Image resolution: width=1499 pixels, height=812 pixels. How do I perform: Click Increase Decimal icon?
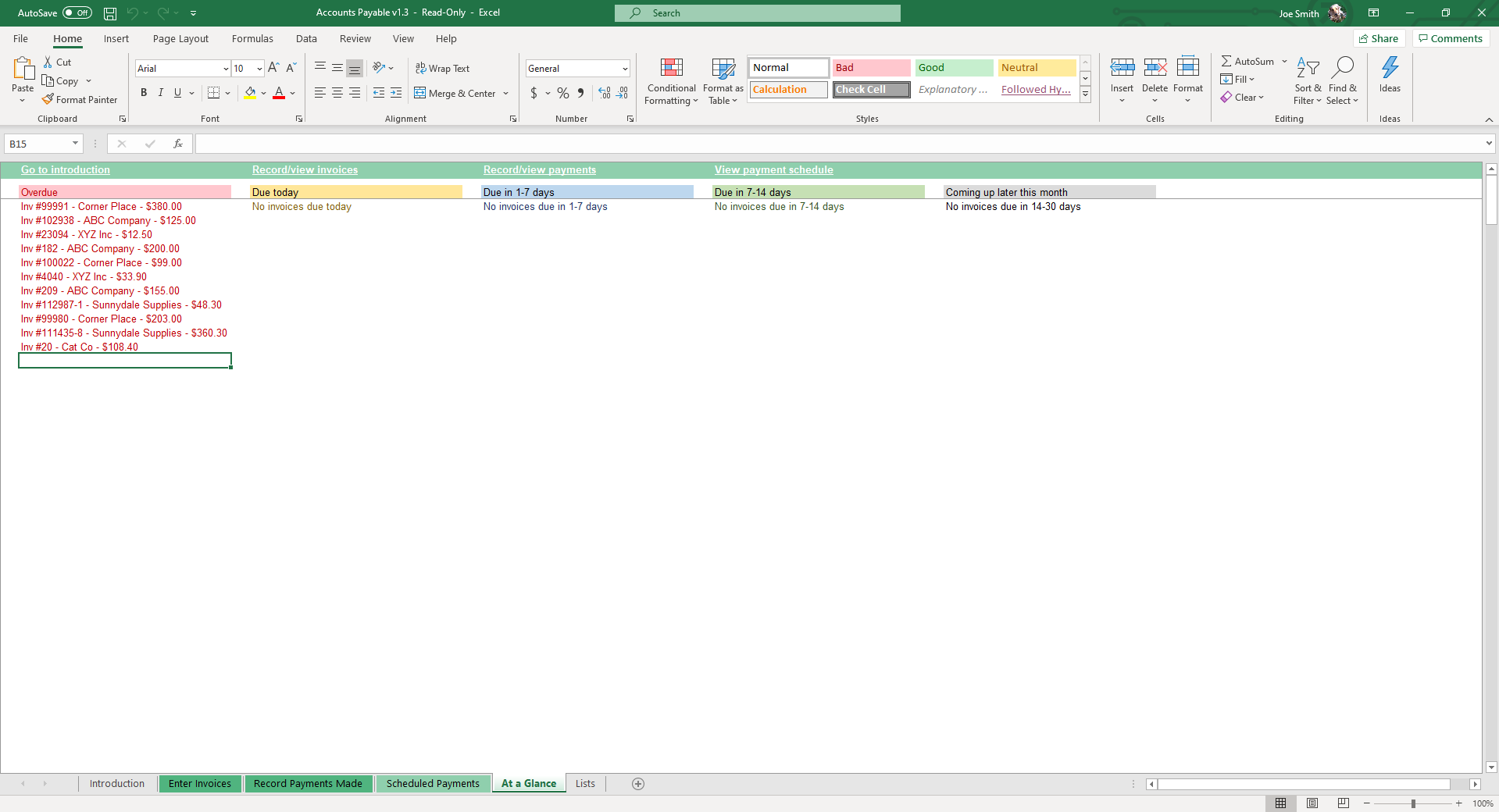605,93
